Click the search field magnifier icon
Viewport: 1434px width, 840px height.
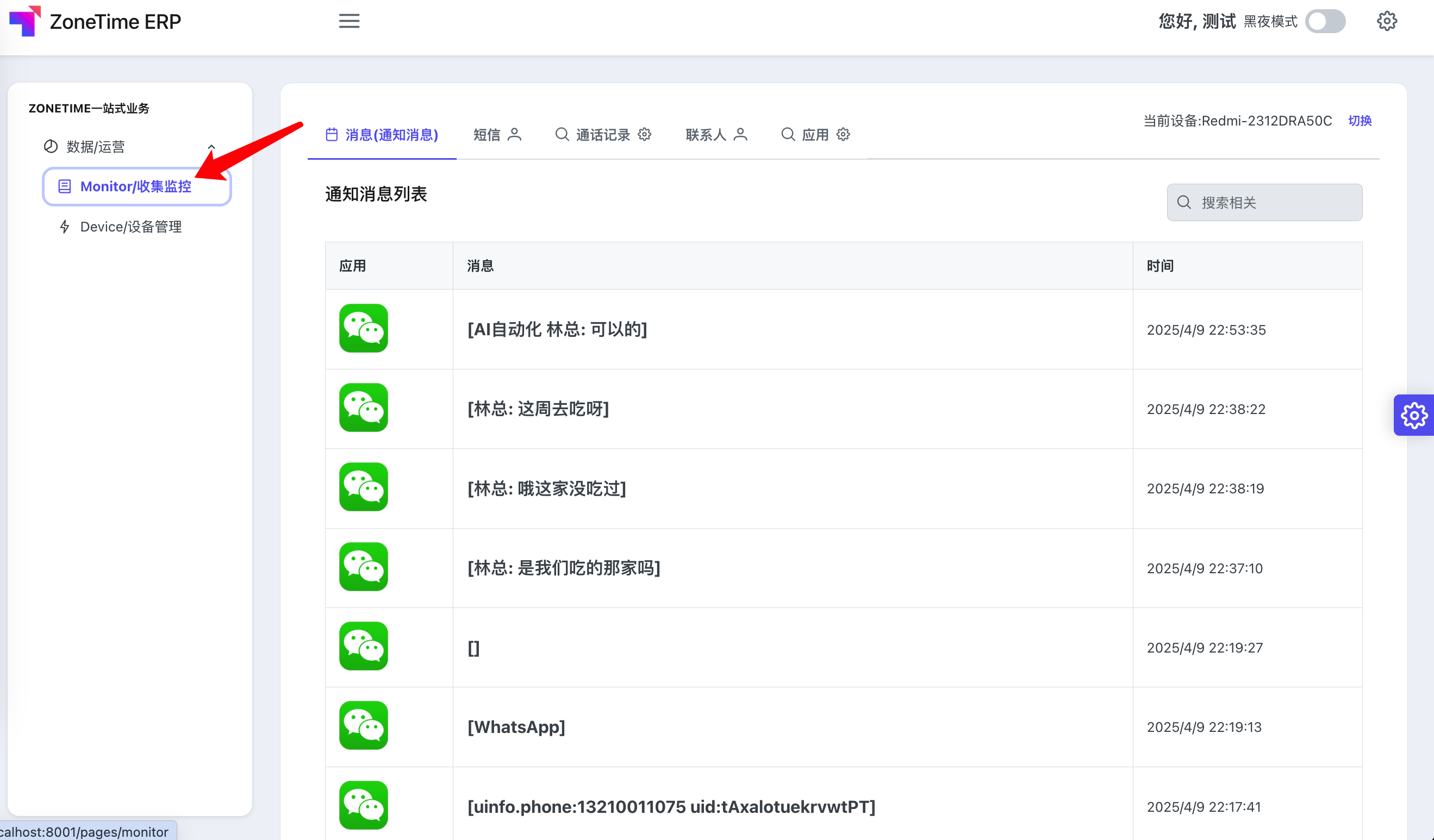pyautogui.click(x=1183, y=203)
